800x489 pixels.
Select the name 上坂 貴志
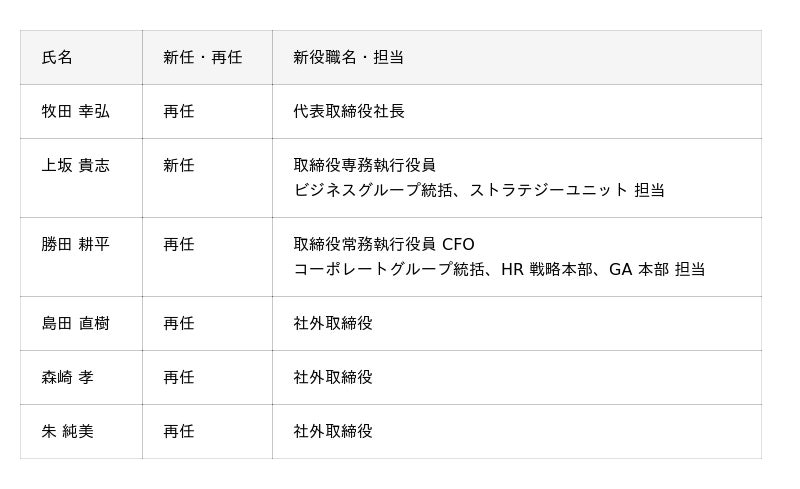[75, 166]
